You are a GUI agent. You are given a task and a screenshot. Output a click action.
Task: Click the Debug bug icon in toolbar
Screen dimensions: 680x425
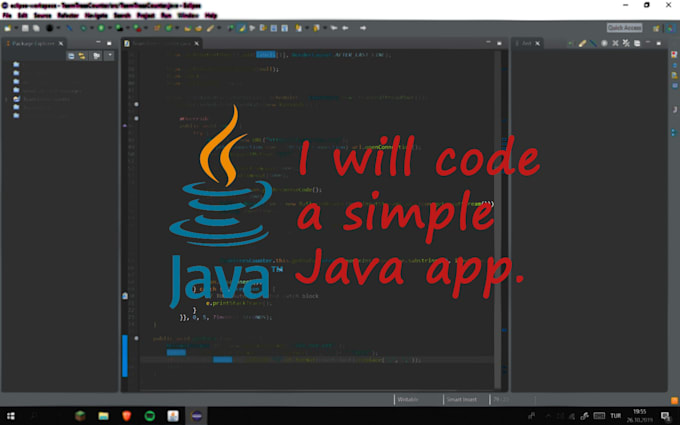[83, 28]
